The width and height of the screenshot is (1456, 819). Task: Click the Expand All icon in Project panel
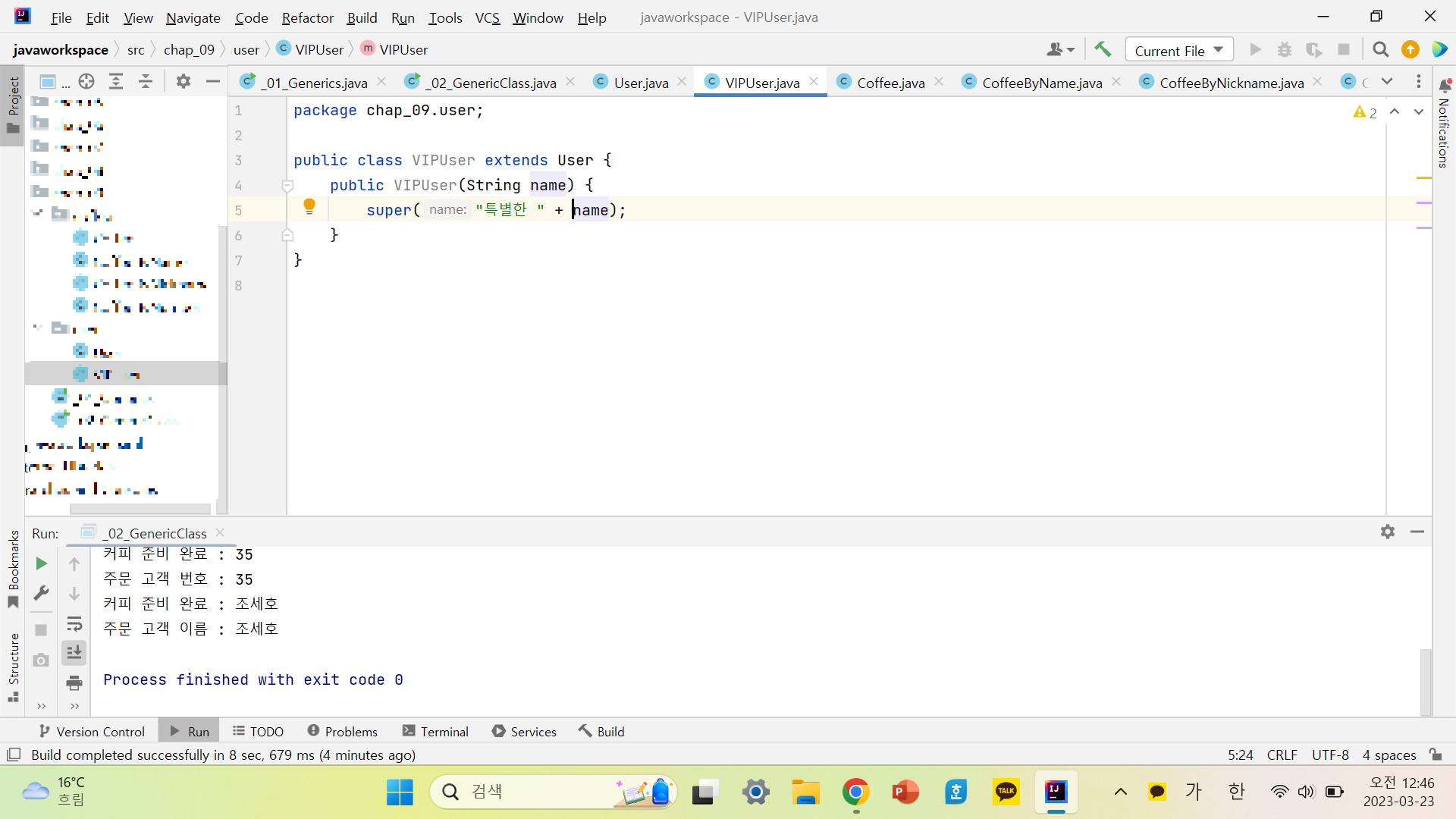point(116,81)
